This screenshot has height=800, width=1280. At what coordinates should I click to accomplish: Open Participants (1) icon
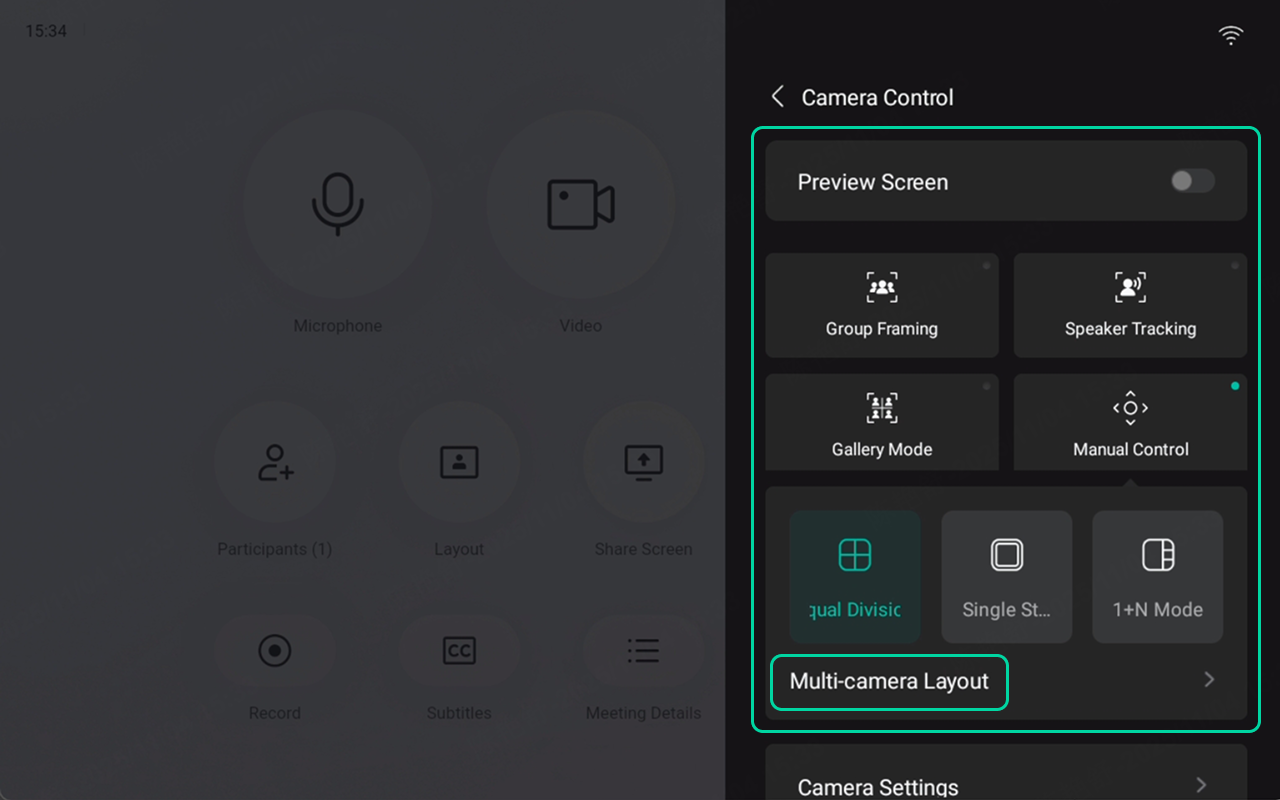tap(275, 463)
